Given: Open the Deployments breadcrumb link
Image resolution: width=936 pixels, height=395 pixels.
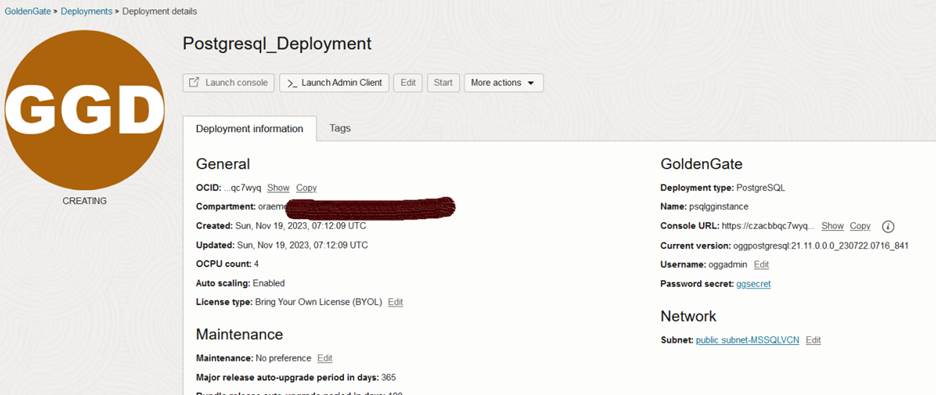Looking at the screenshot, I should pyautogui.click(x=87, y=11).
